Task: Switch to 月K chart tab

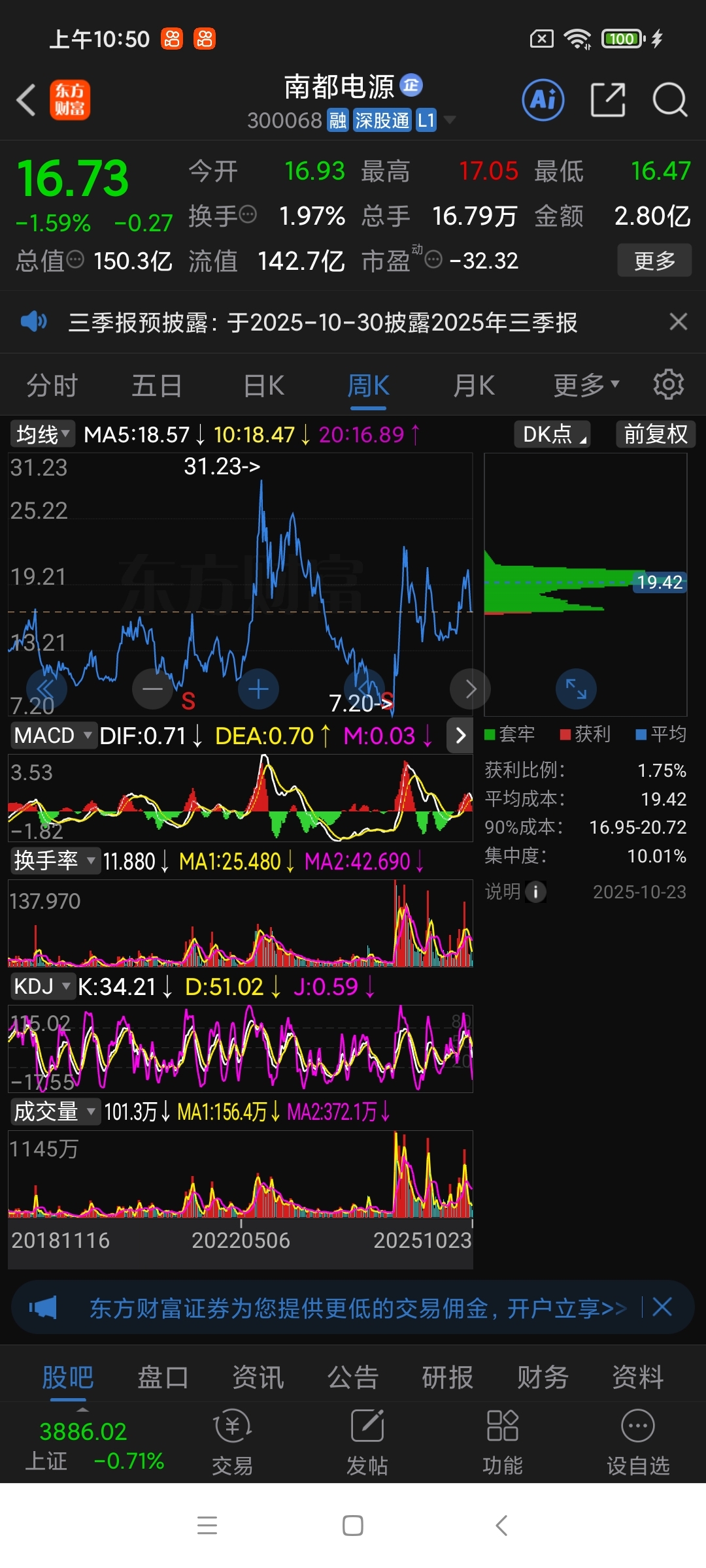Action: (x=474, y=385)
